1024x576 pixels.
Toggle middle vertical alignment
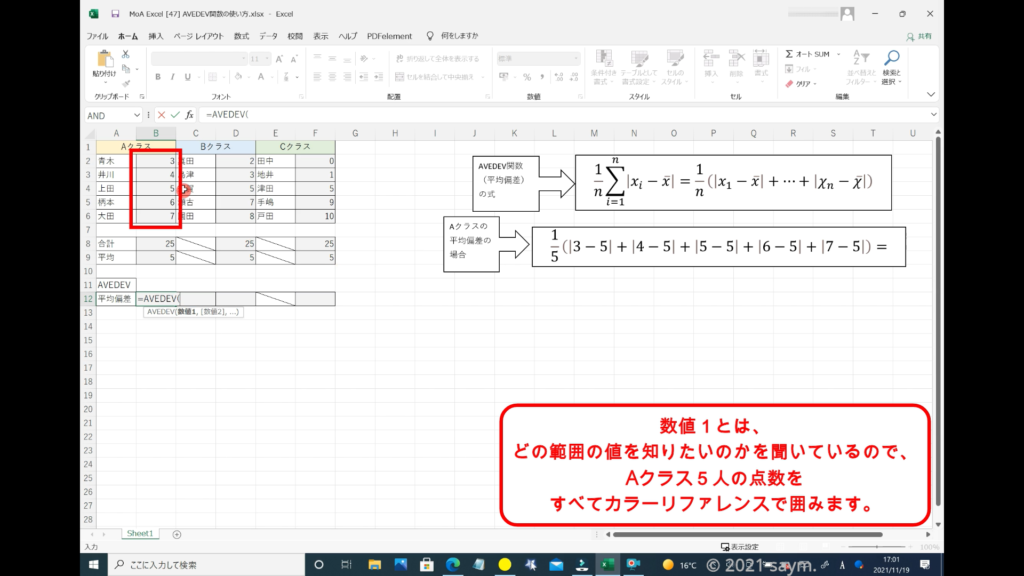click(332, 58)
